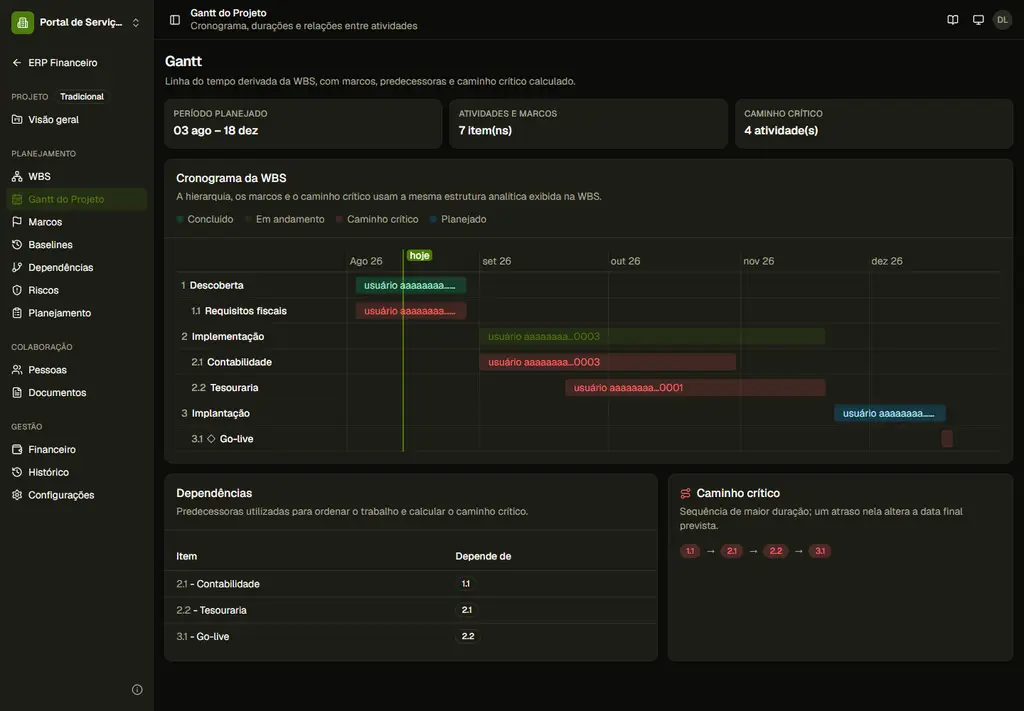Open the Pessoas page link
The width and height of the screenshot is (1024, 711).
76,370
